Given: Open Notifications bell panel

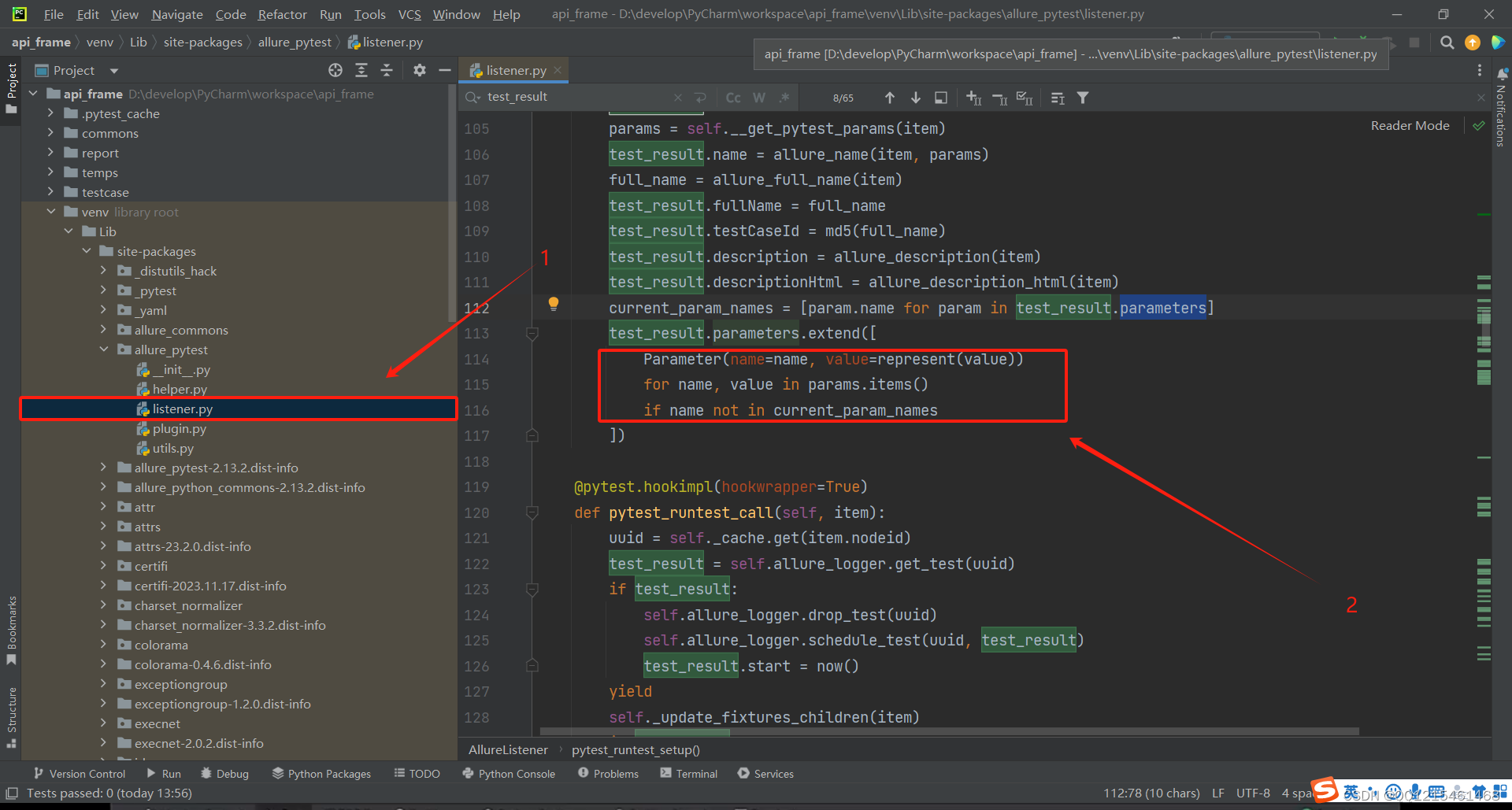Looking at the screenshot, I should (1502, 74).
